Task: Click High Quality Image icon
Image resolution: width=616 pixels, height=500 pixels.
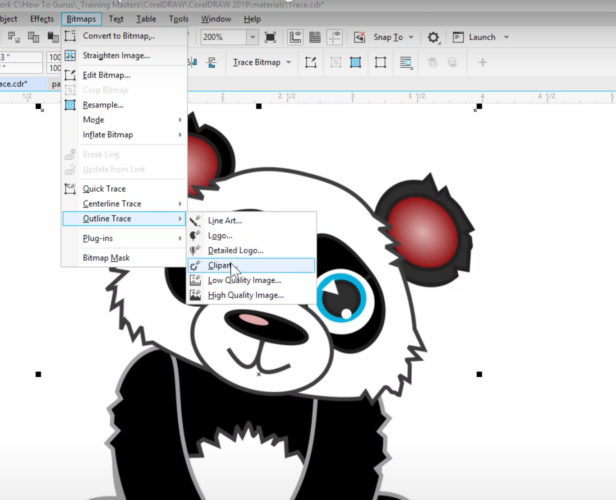Action: coord(195,295)
